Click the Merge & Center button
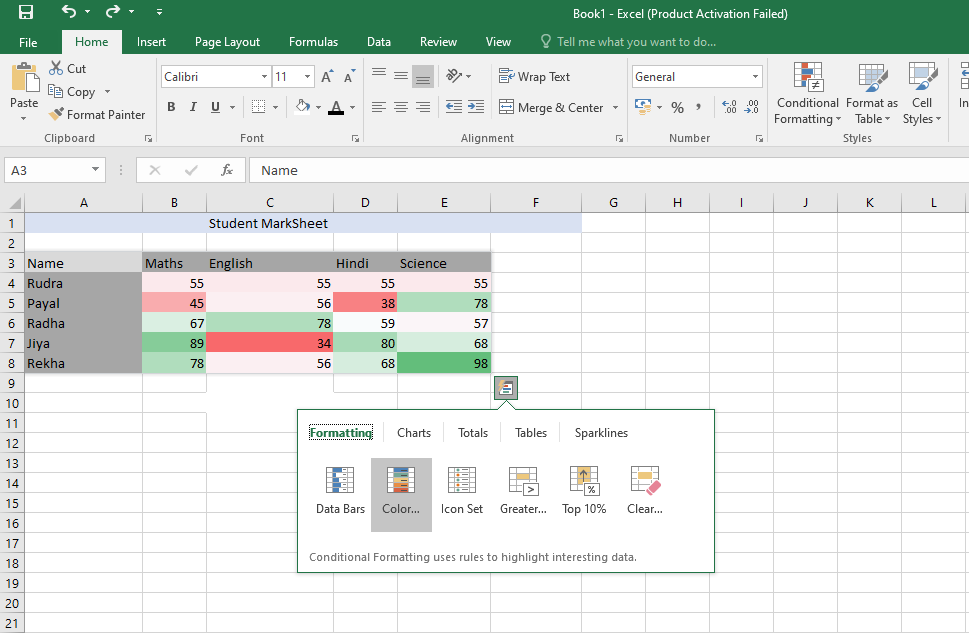Image resolution: width=969 pixels, height=633 pixels. [551, 107]
